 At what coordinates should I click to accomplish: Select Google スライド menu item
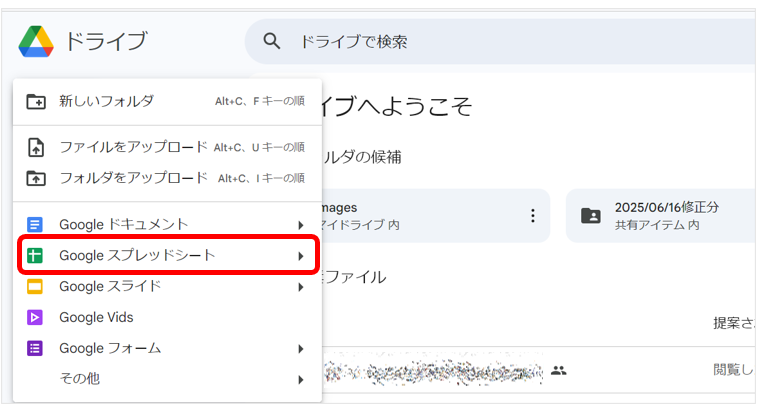pyautogui.click(x=167, y=286)
